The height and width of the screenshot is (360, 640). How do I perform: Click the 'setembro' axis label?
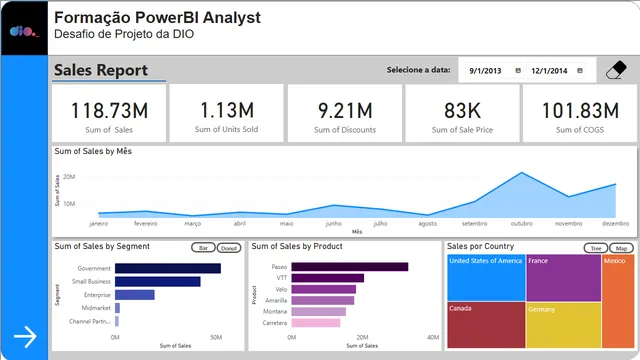pos(475,224)
